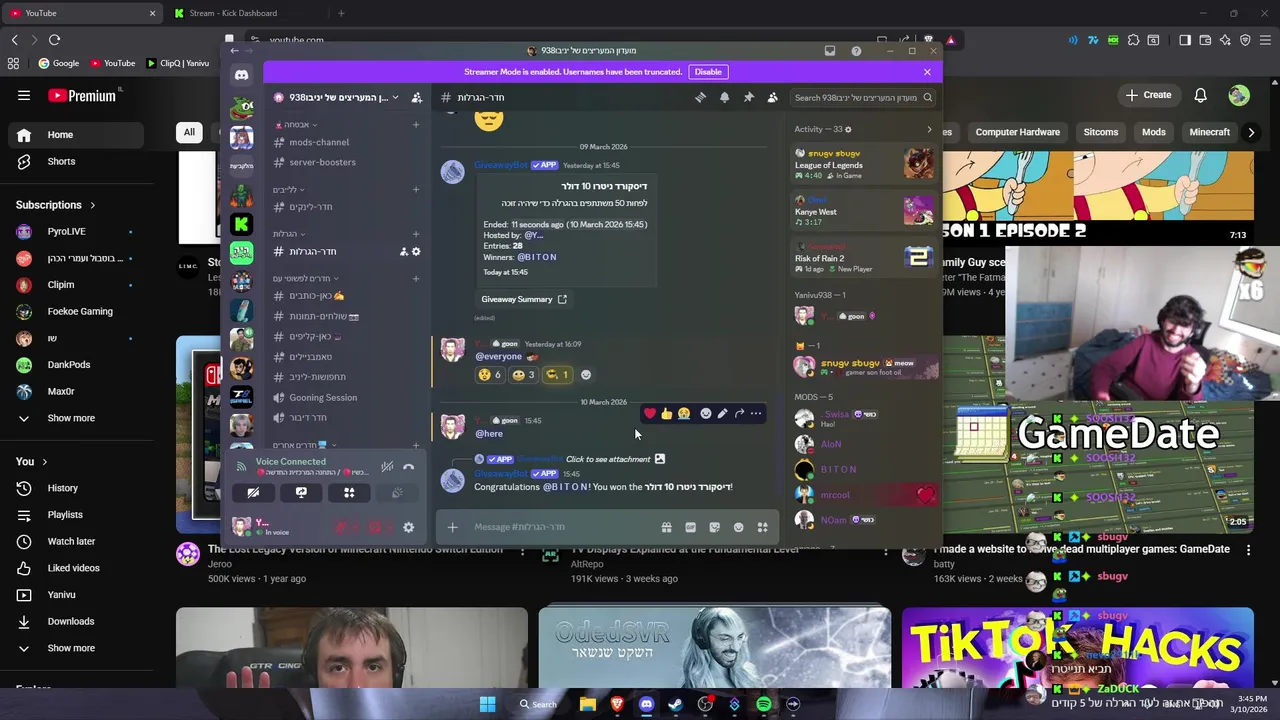Toggle noise suppression in Voice Connected panel

(387, 467)
